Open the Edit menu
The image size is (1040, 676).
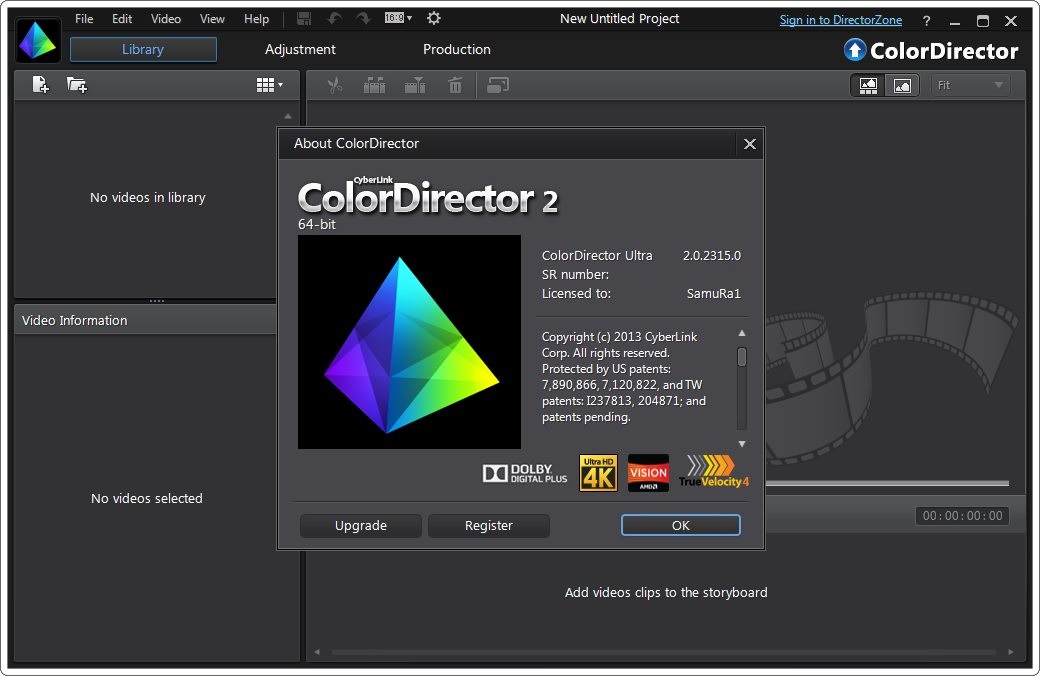coord(122,19)
